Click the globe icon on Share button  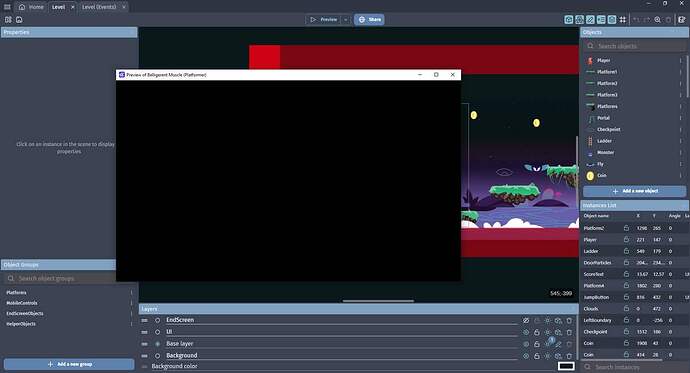point(362,19)
